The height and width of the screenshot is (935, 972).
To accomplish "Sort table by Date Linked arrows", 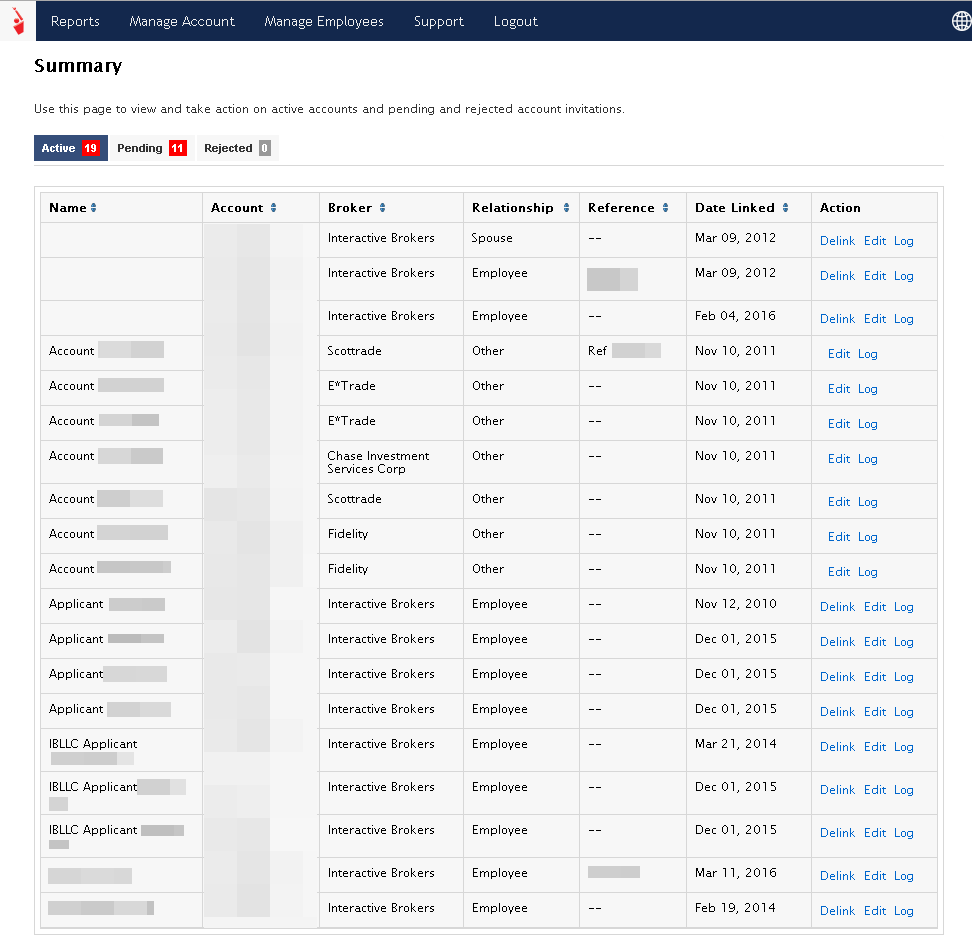I will [x=785, y=208].
